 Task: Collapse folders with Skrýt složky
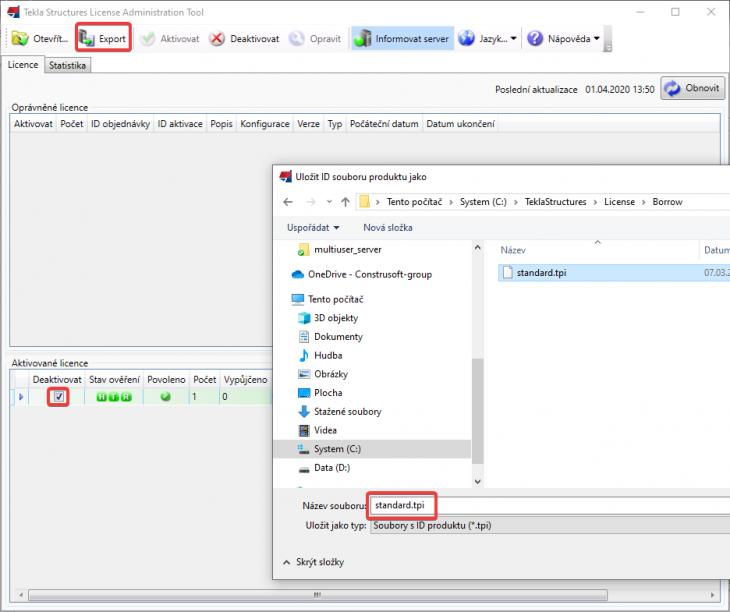point(313,562)
